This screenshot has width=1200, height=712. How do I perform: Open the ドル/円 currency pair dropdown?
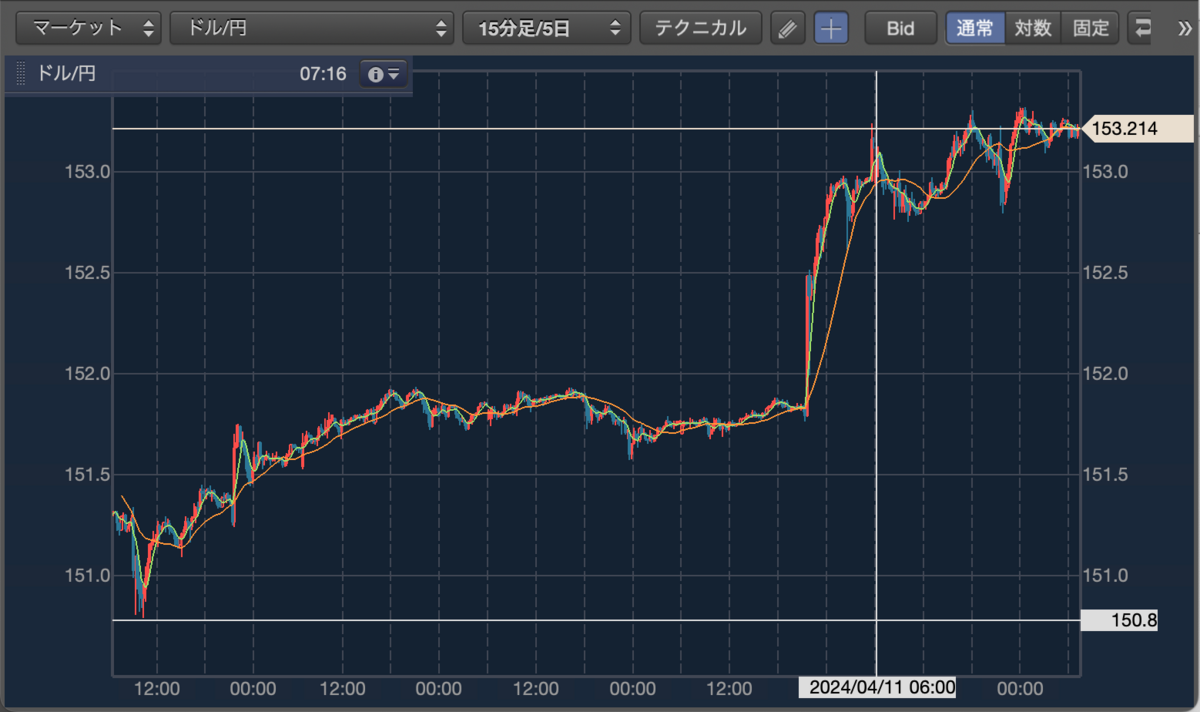click(312, 28)
